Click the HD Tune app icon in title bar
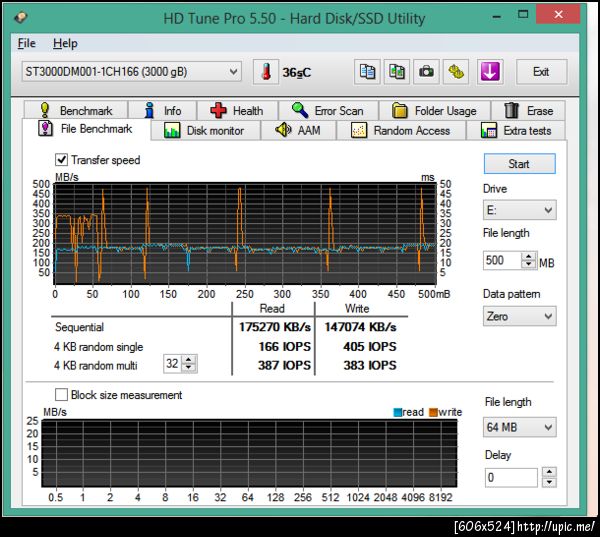600x537 pixels. point(21,17)
